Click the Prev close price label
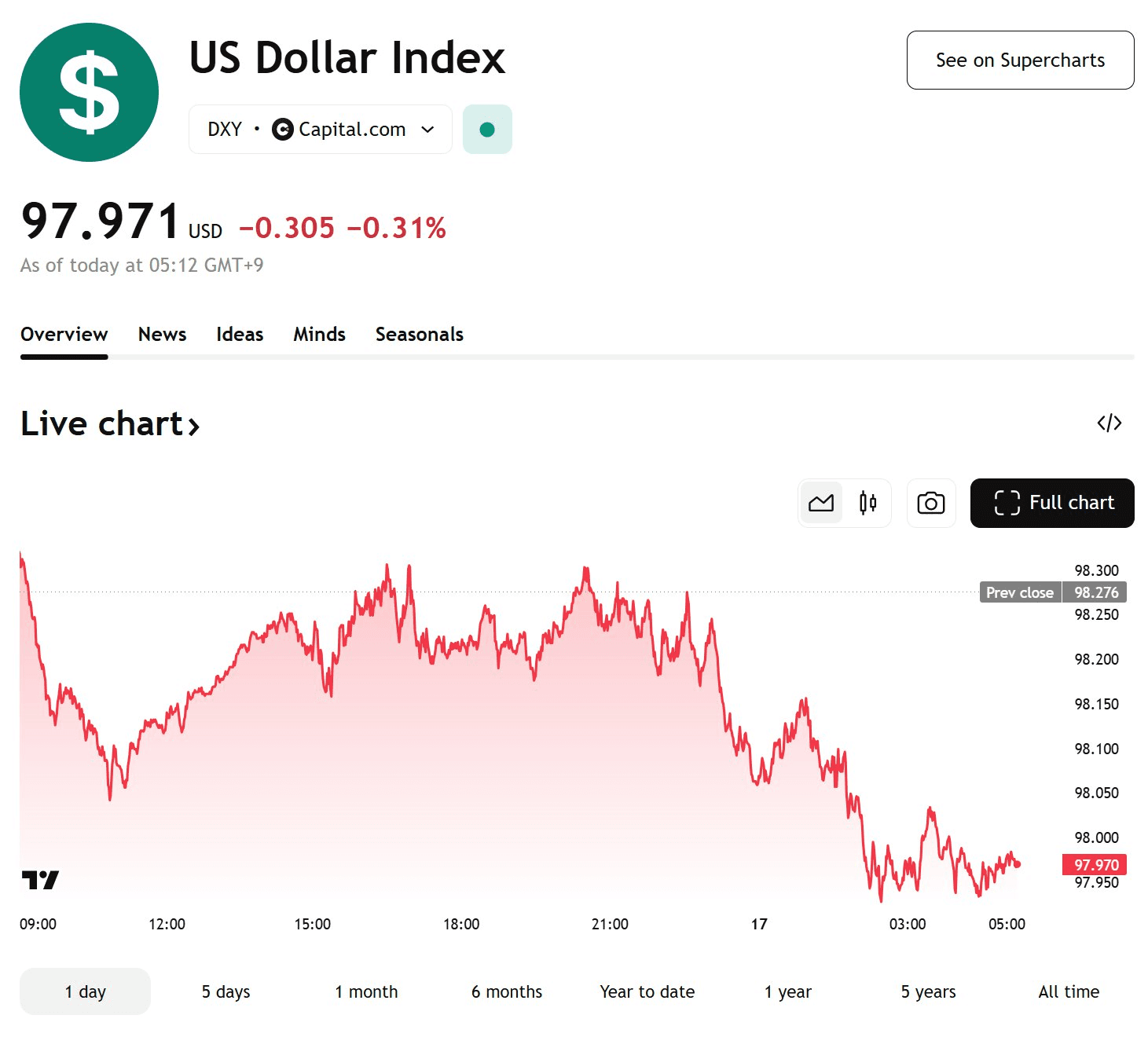The height and width of the screenshot is (1037, 1148). click(1020, 592)
